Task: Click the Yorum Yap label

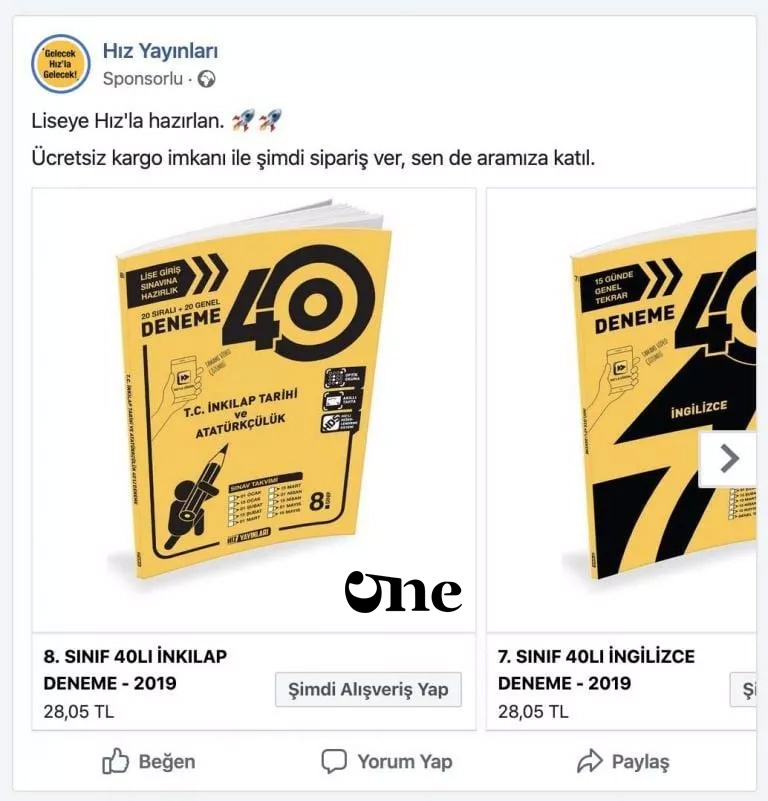Action: (x=405, y=762)
